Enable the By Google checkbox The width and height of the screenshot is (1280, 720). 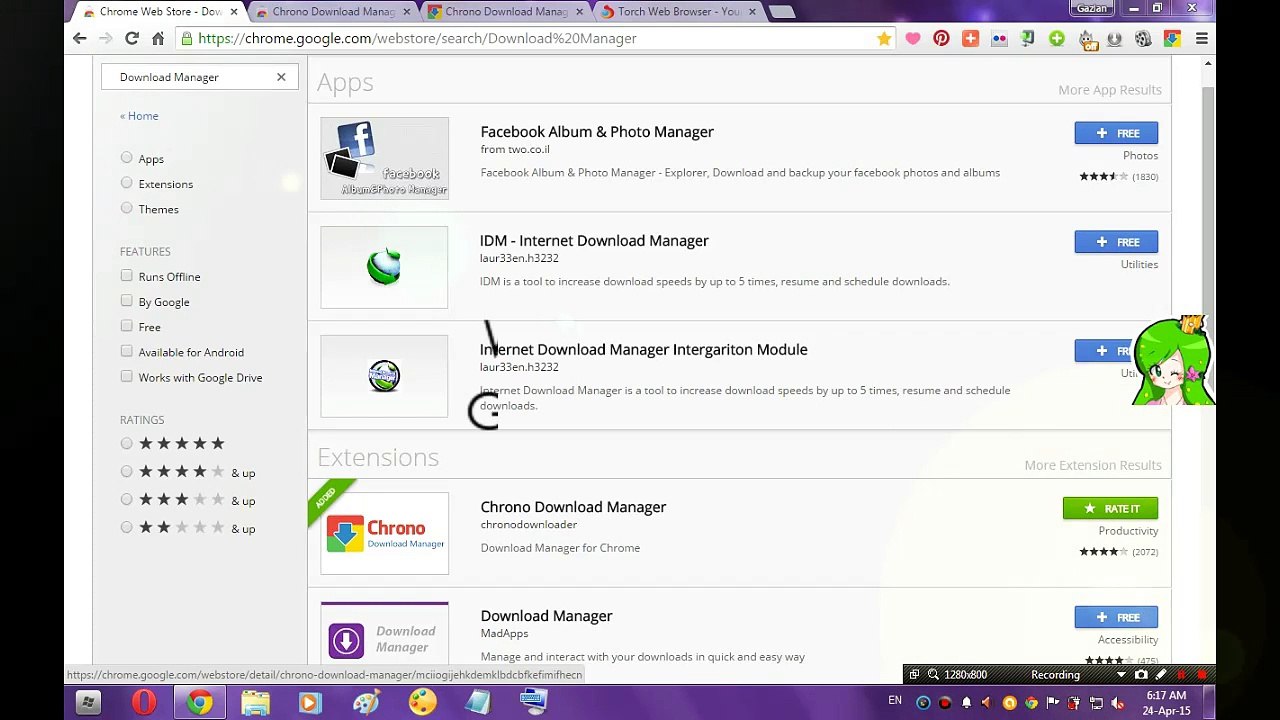(x=126, y=301)
